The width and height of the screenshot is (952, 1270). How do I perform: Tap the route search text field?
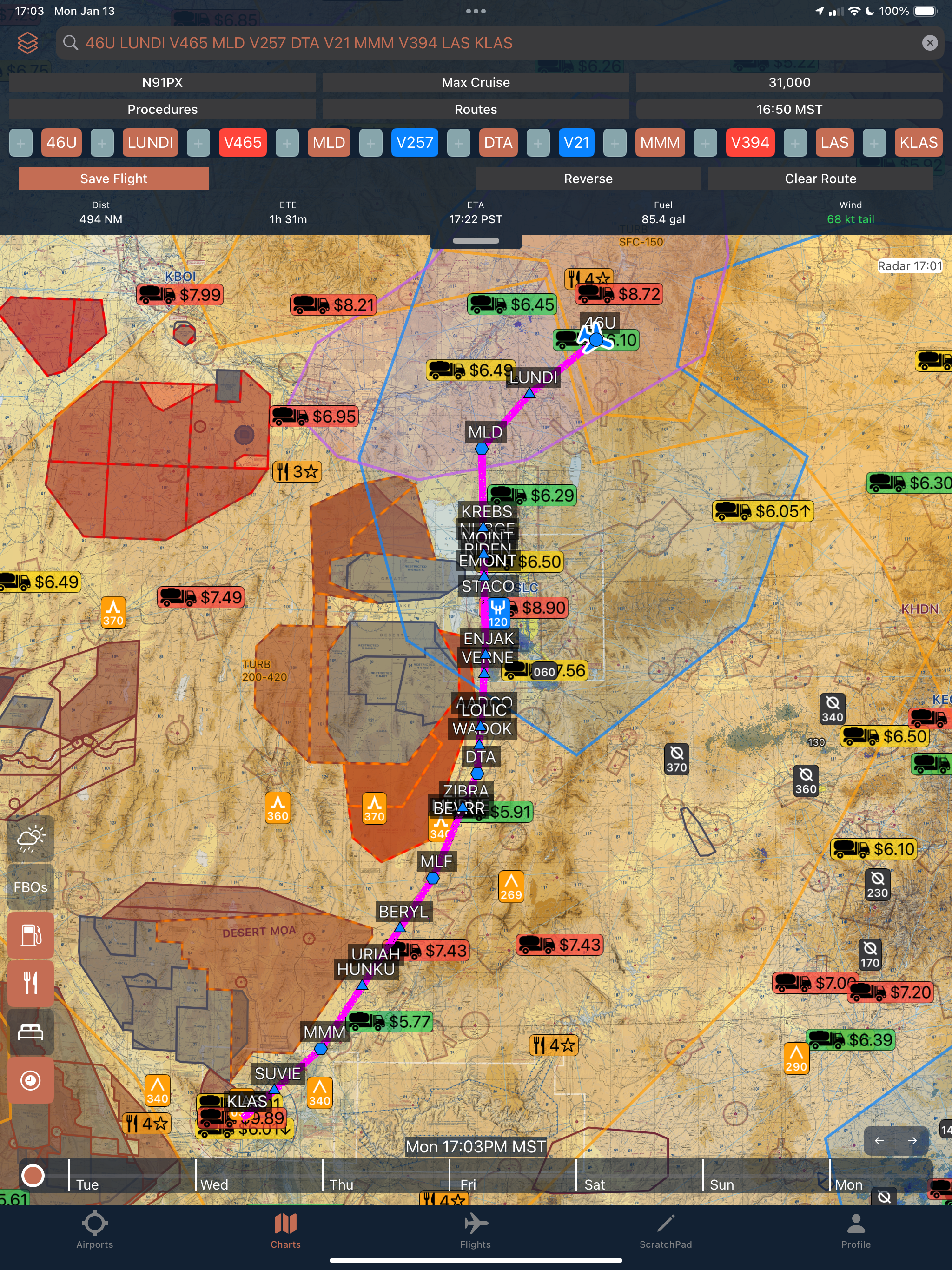click(500, 43)
